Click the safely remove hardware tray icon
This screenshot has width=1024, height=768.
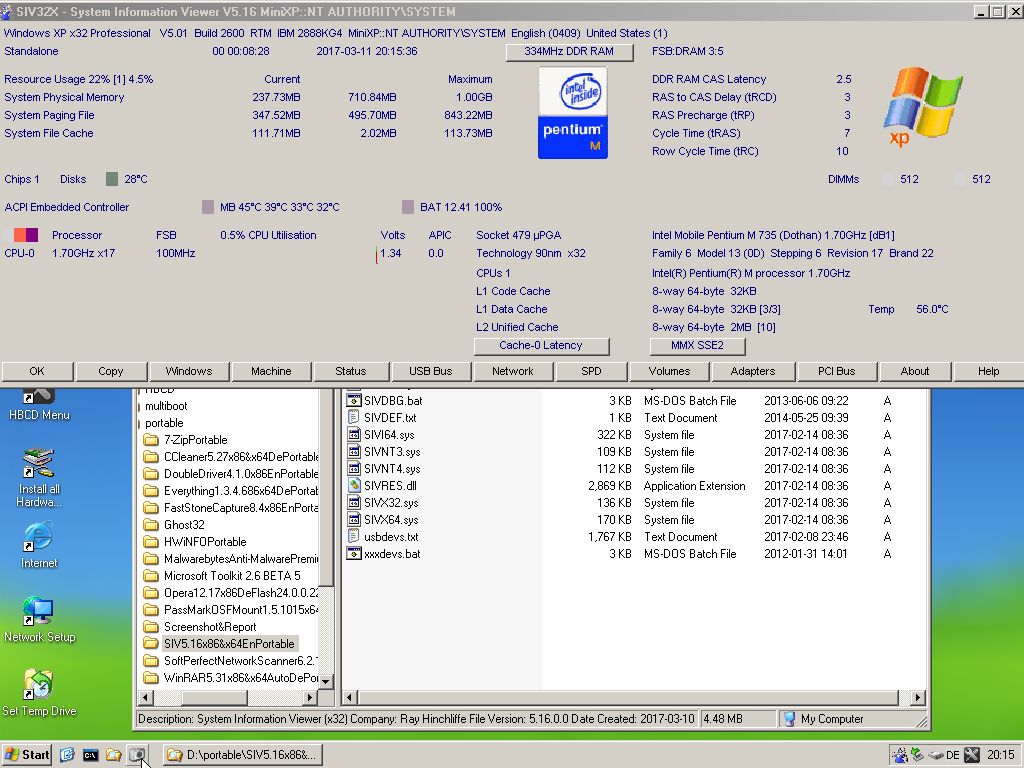click(918, 755)
